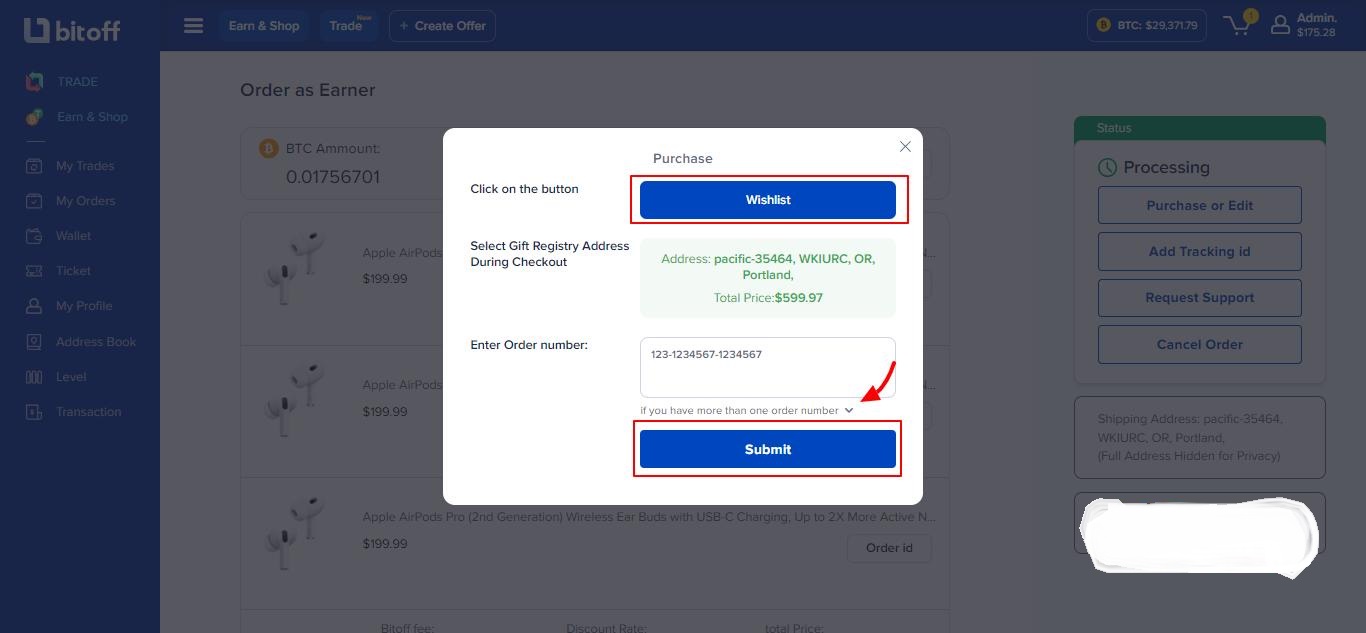This screenshot has height=633, width=1366.
Task: Click the Wishlist button
Action: coord(767,200)
